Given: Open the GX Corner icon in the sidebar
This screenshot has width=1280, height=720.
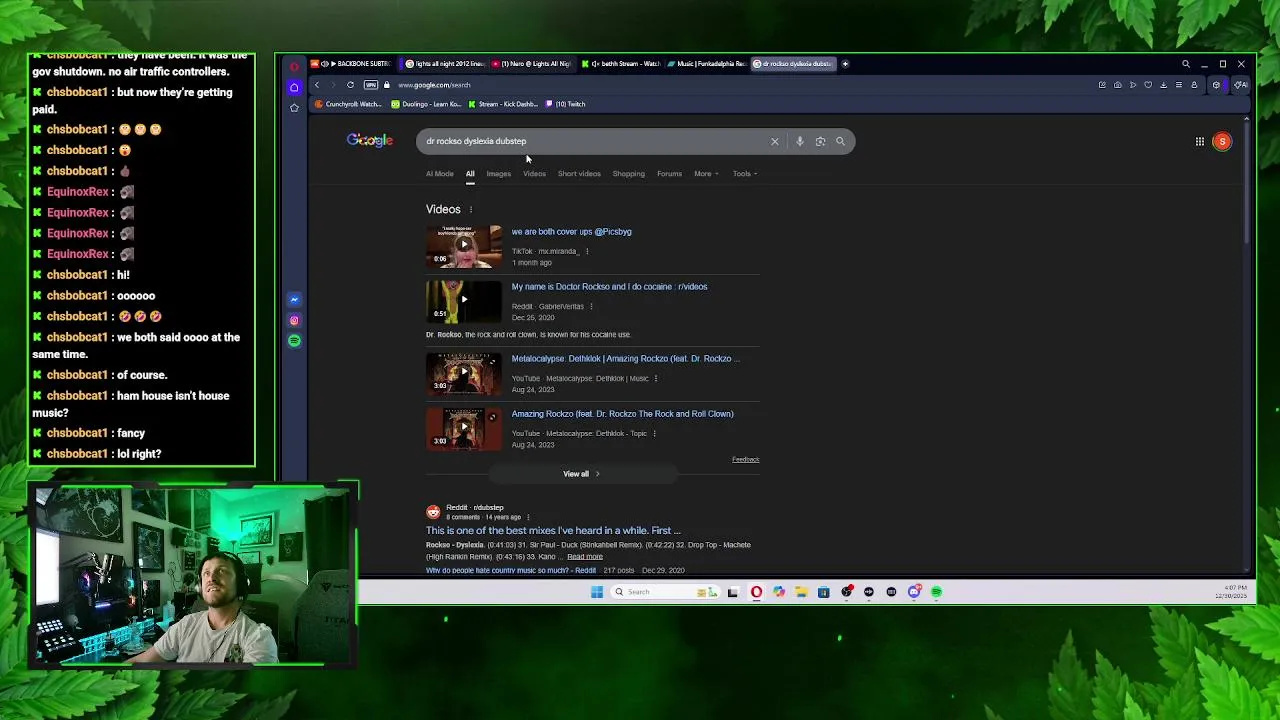Looking at the screenshot, I should point(294,87).
